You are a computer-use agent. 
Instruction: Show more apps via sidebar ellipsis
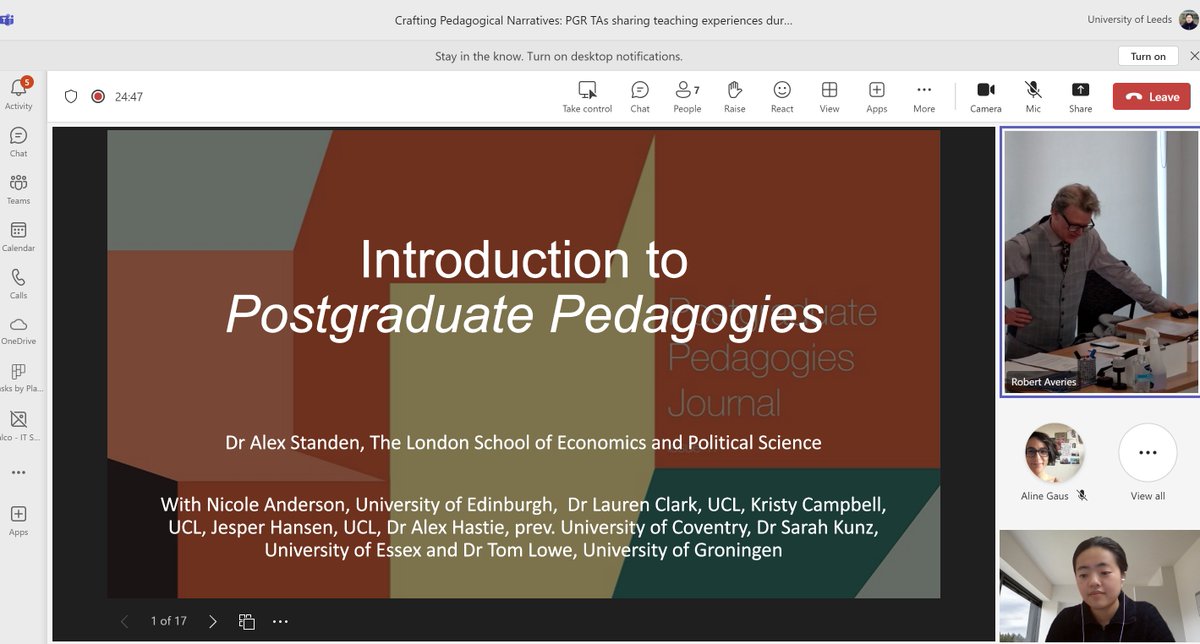(18, 472)
